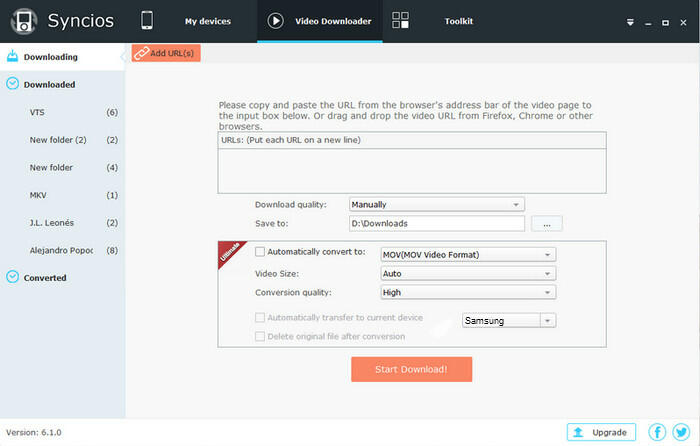This screenshot has width=700, height=446.
Task: Click the phone device icon
Action: [147, 21]
